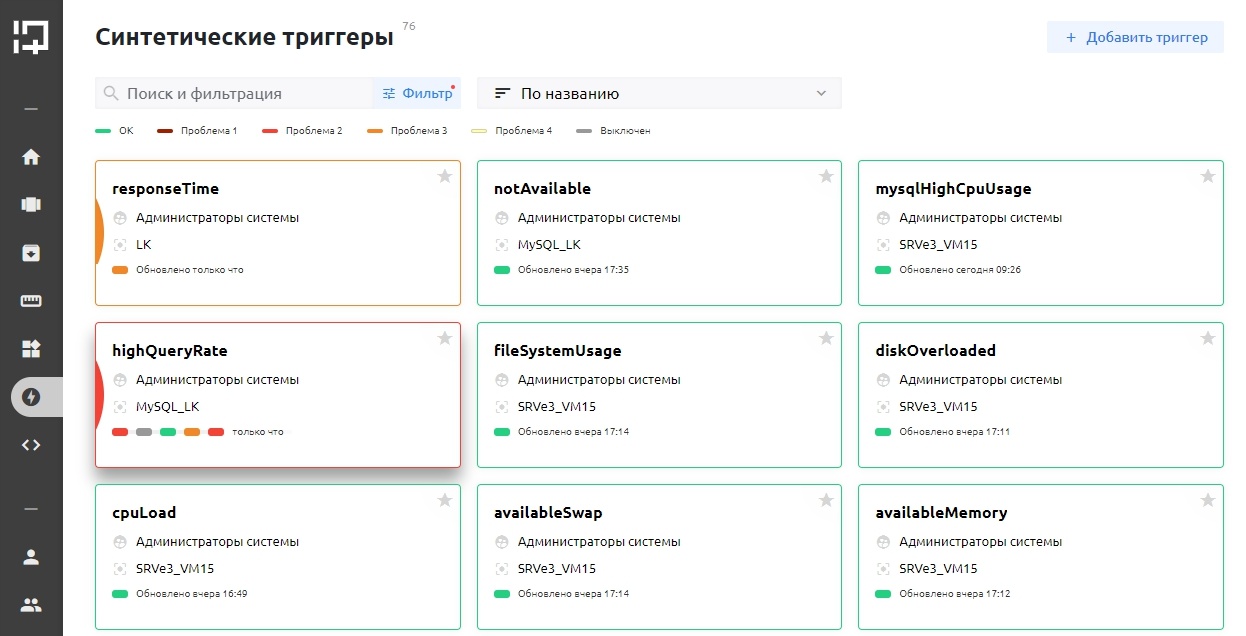Screen dimensions: 1246x636
Task: Toggle favorite star on notAvailable trigger
Action: coord(826,177)
